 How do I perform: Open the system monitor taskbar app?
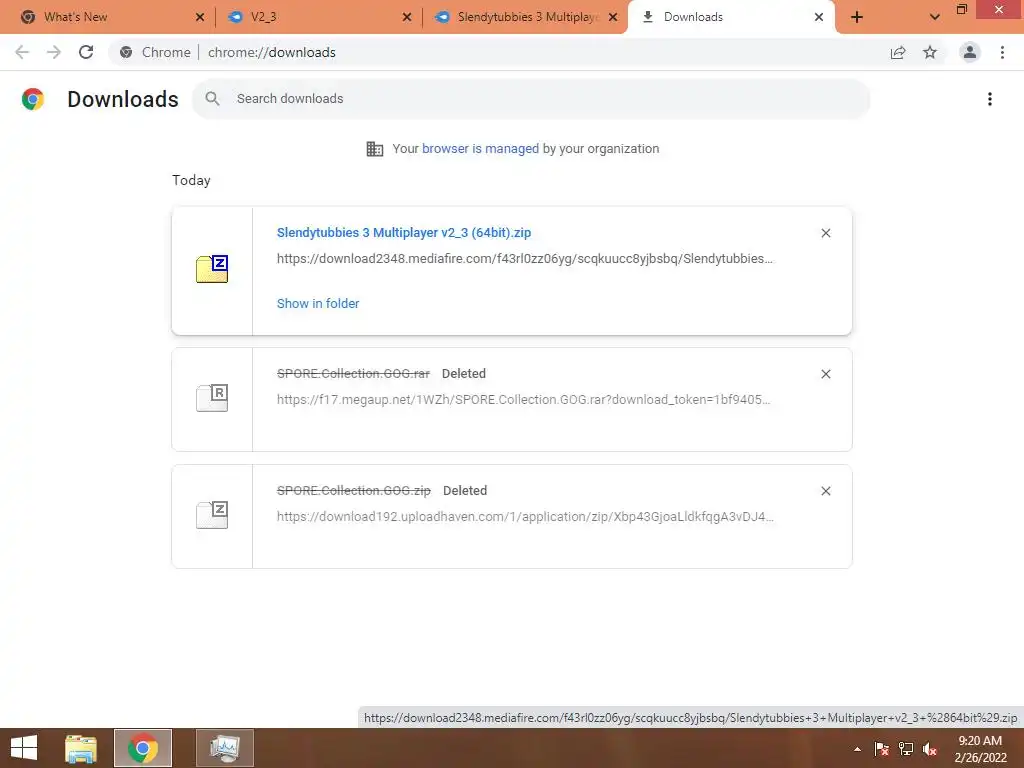(x=225, y=748)
